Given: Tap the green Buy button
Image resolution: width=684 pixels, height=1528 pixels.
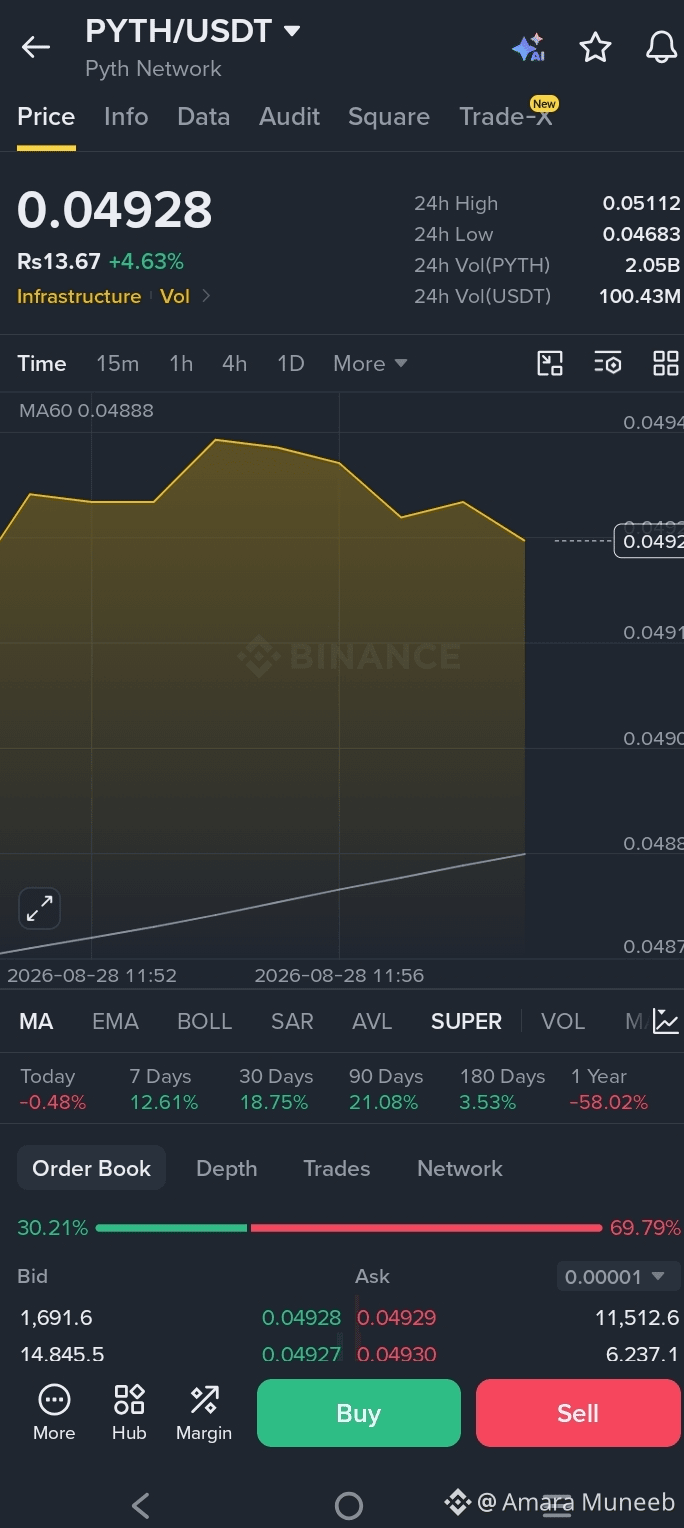Looking at the screenshot, I should click(x=359, y=1413).
